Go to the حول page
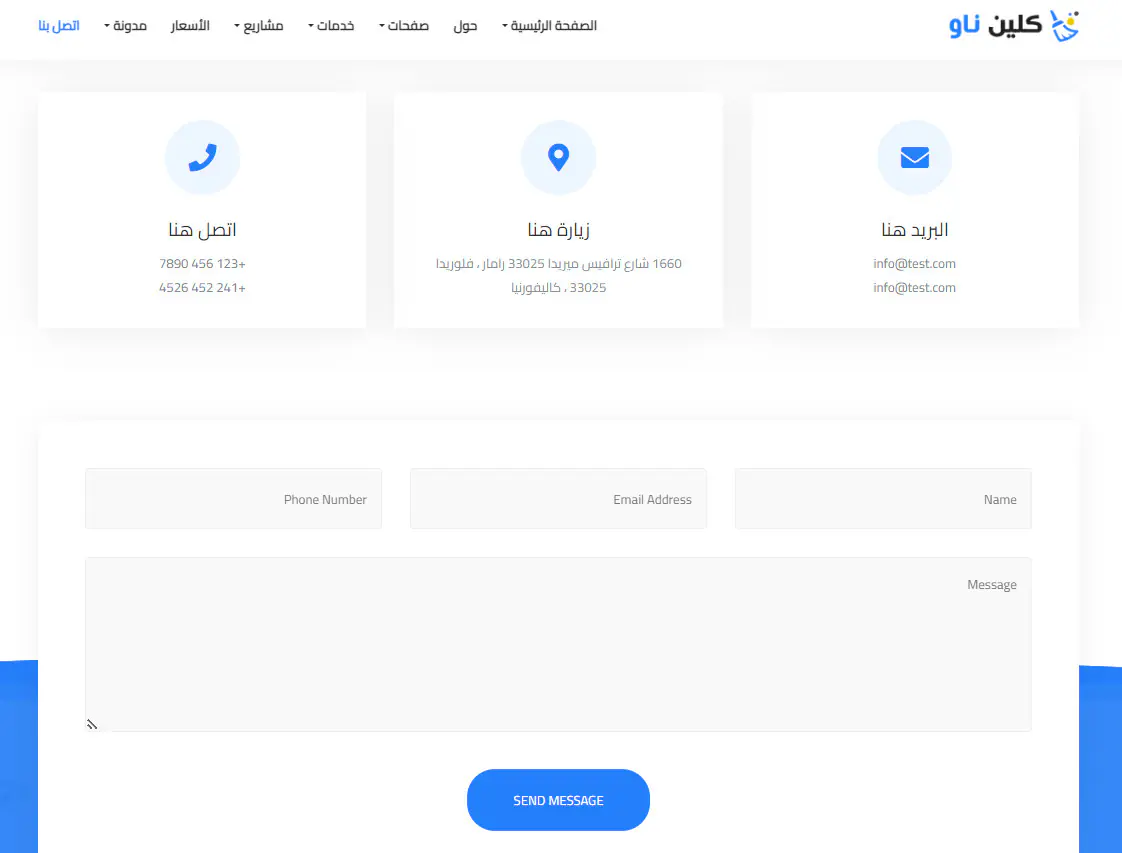 point(465,26)
